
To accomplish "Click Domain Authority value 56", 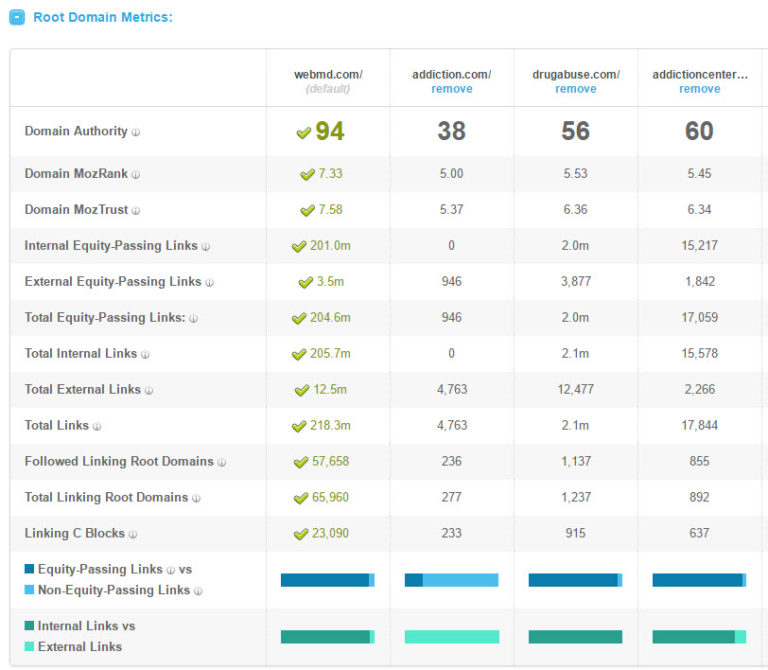I will [x=576, y=131].
